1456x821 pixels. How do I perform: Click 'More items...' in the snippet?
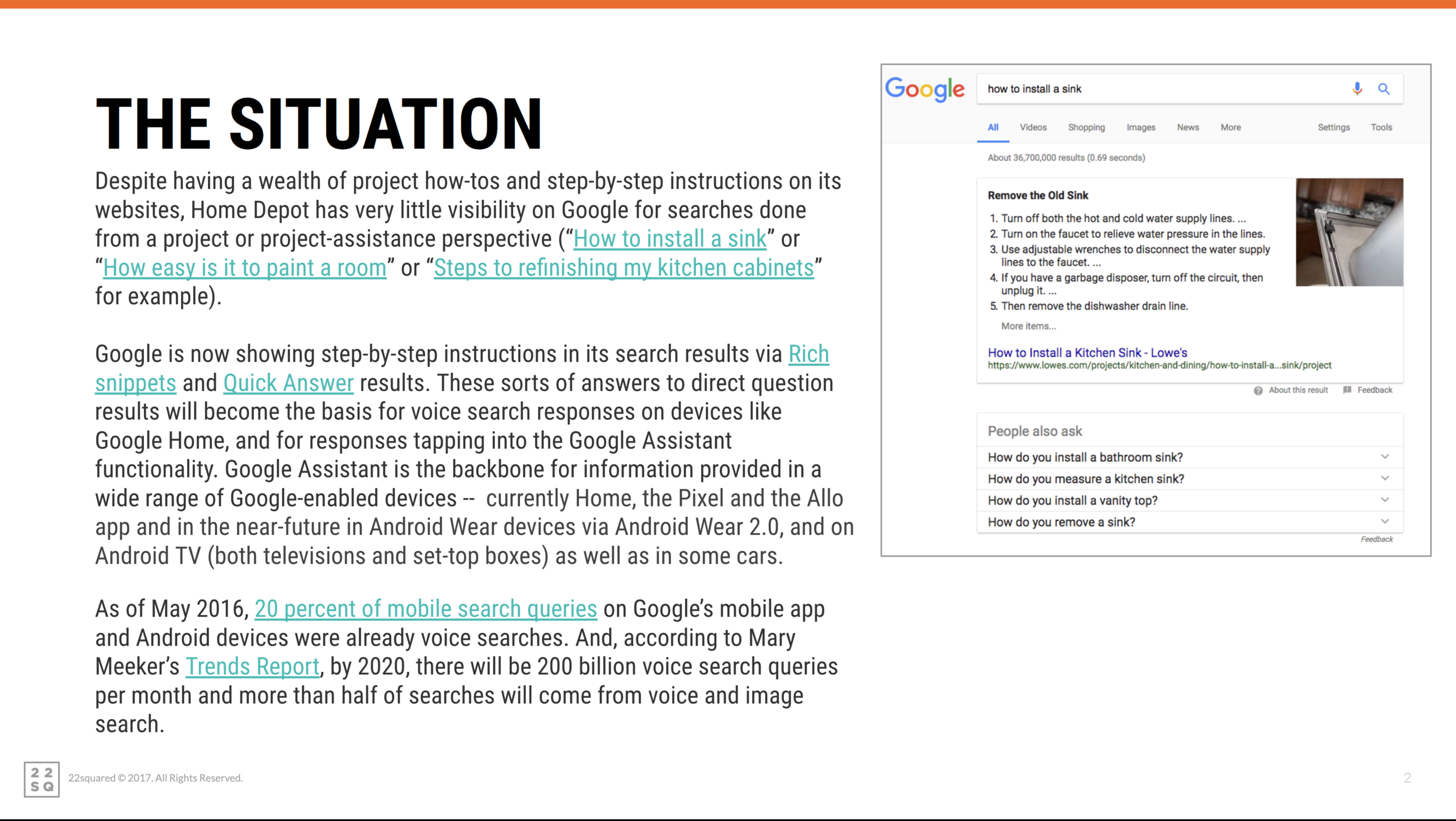point(1029,326)
